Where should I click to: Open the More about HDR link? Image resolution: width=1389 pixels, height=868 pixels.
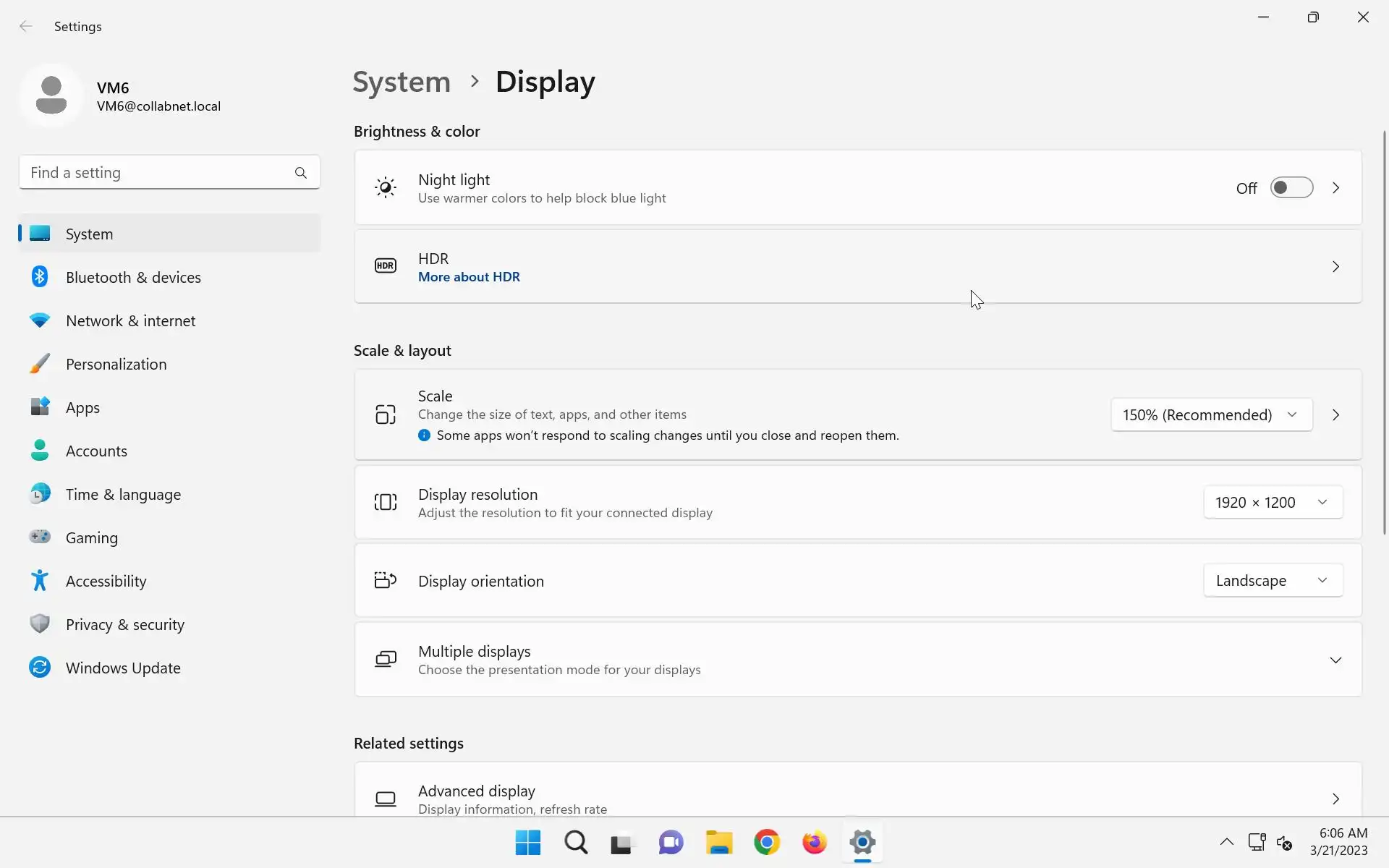click(469, 277)
